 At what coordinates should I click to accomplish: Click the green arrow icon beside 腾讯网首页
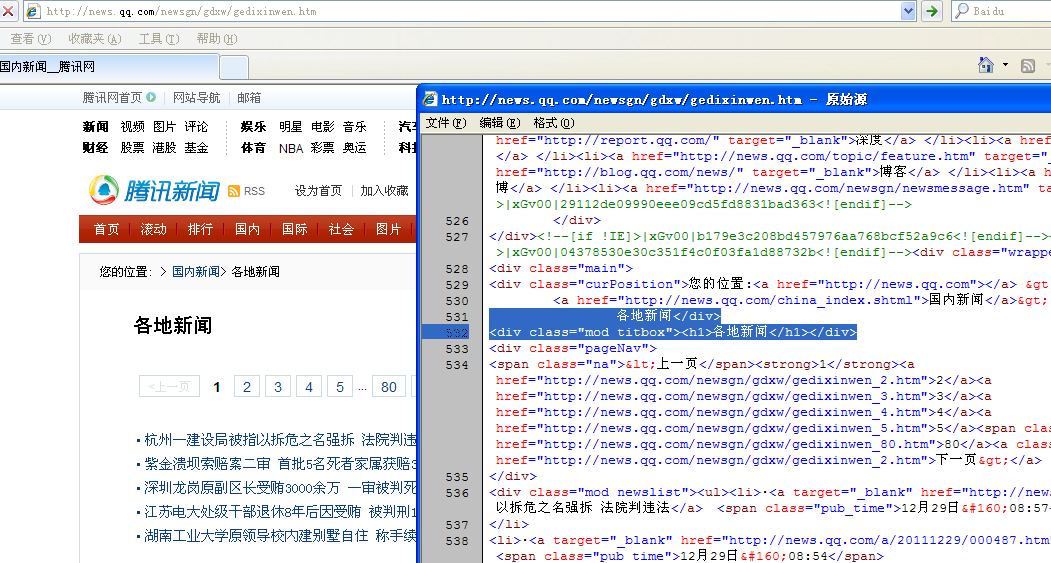151,97
